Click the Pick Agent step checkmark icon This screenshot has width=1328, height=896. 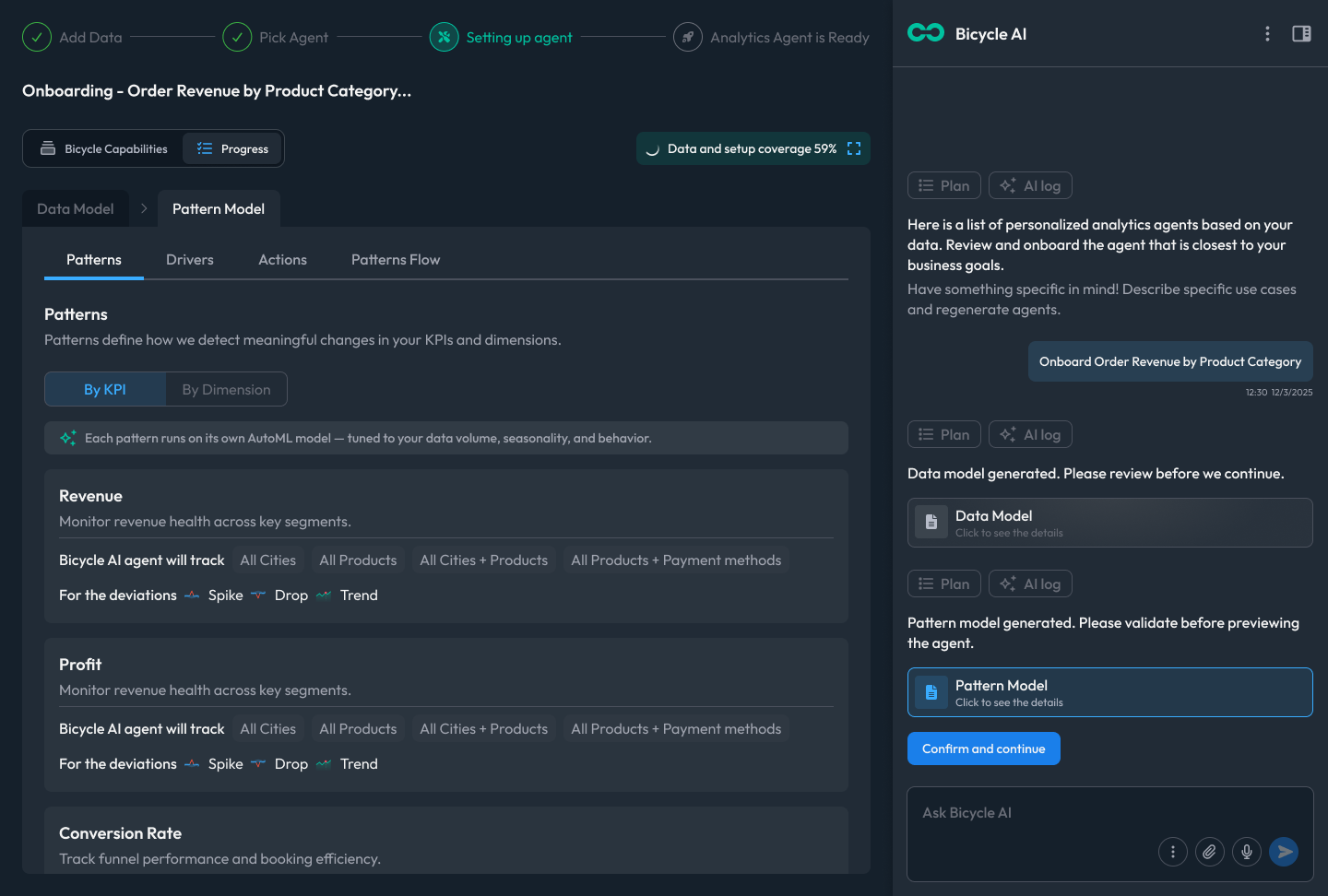[237, 37]
